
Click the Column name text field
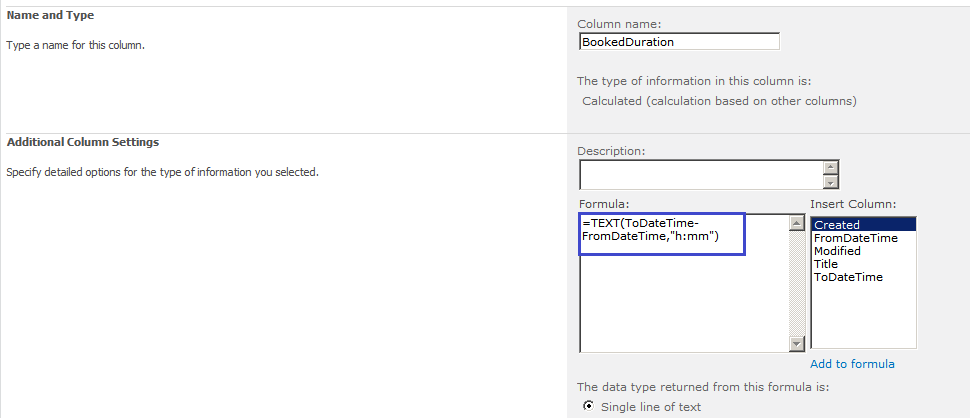(679, 42)
